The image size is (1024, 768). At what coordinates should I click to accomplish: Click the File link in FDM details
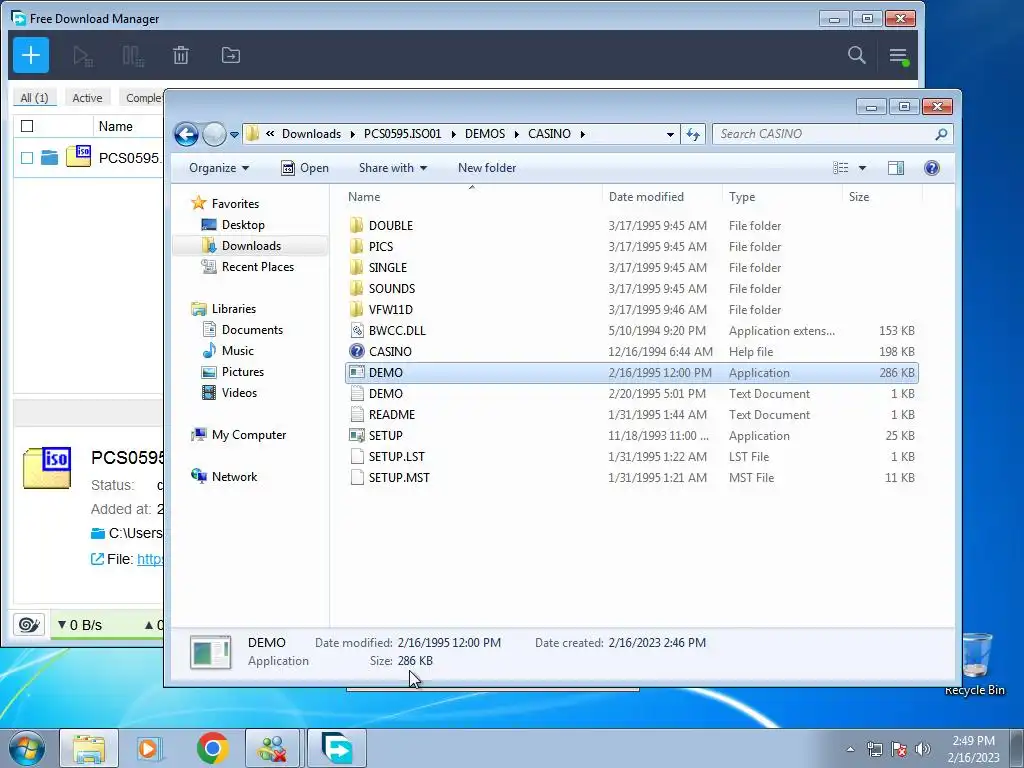pos(150,559)
